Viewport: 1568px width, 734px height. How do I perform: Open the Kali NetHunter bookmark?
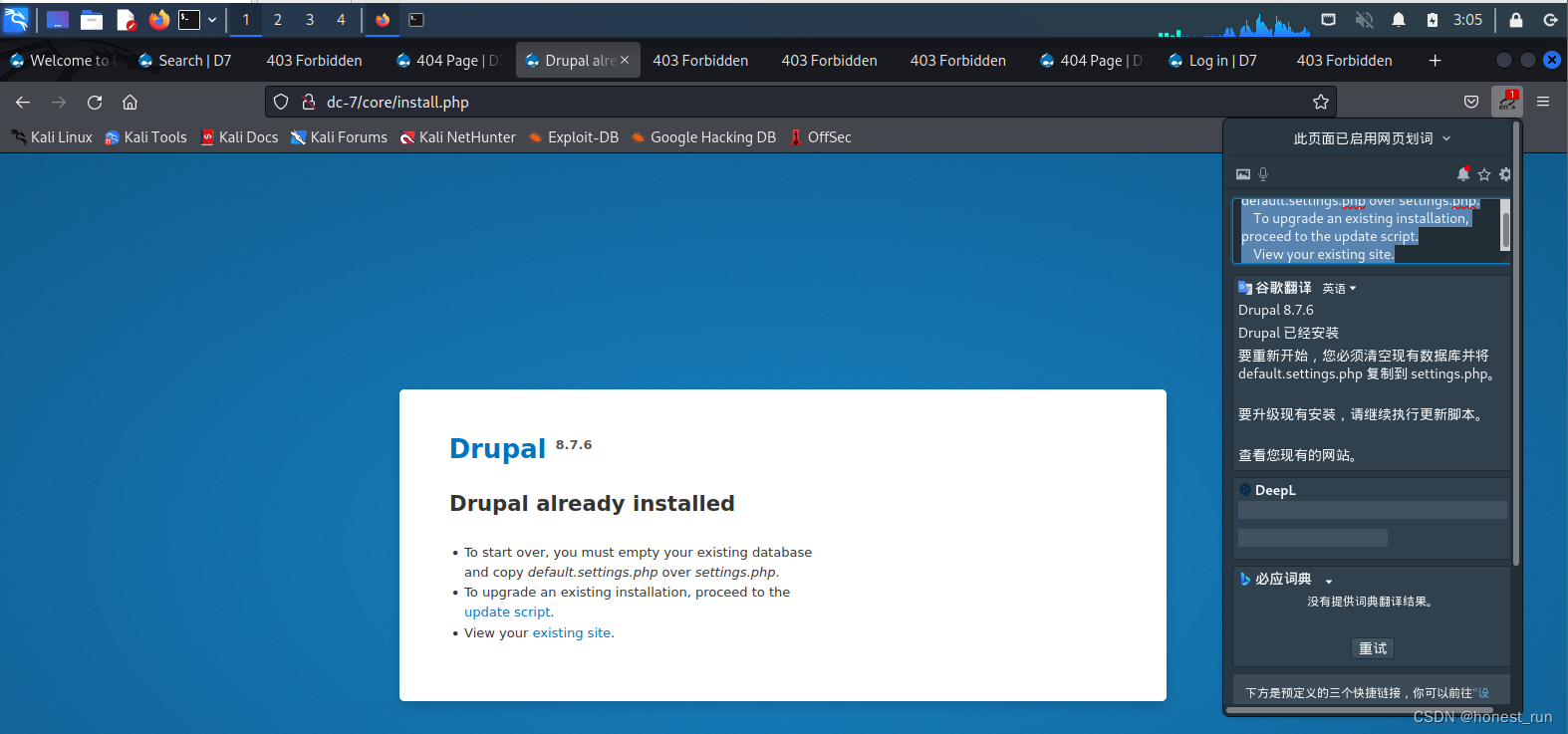[x=458, y=137]
